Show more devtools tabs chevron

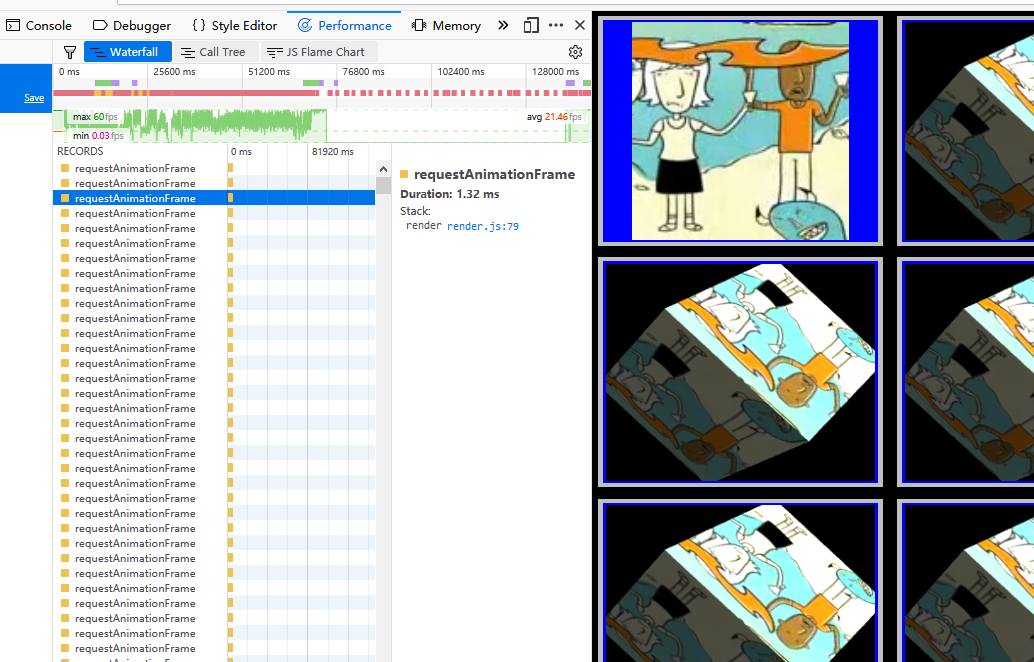click(503, 25)
